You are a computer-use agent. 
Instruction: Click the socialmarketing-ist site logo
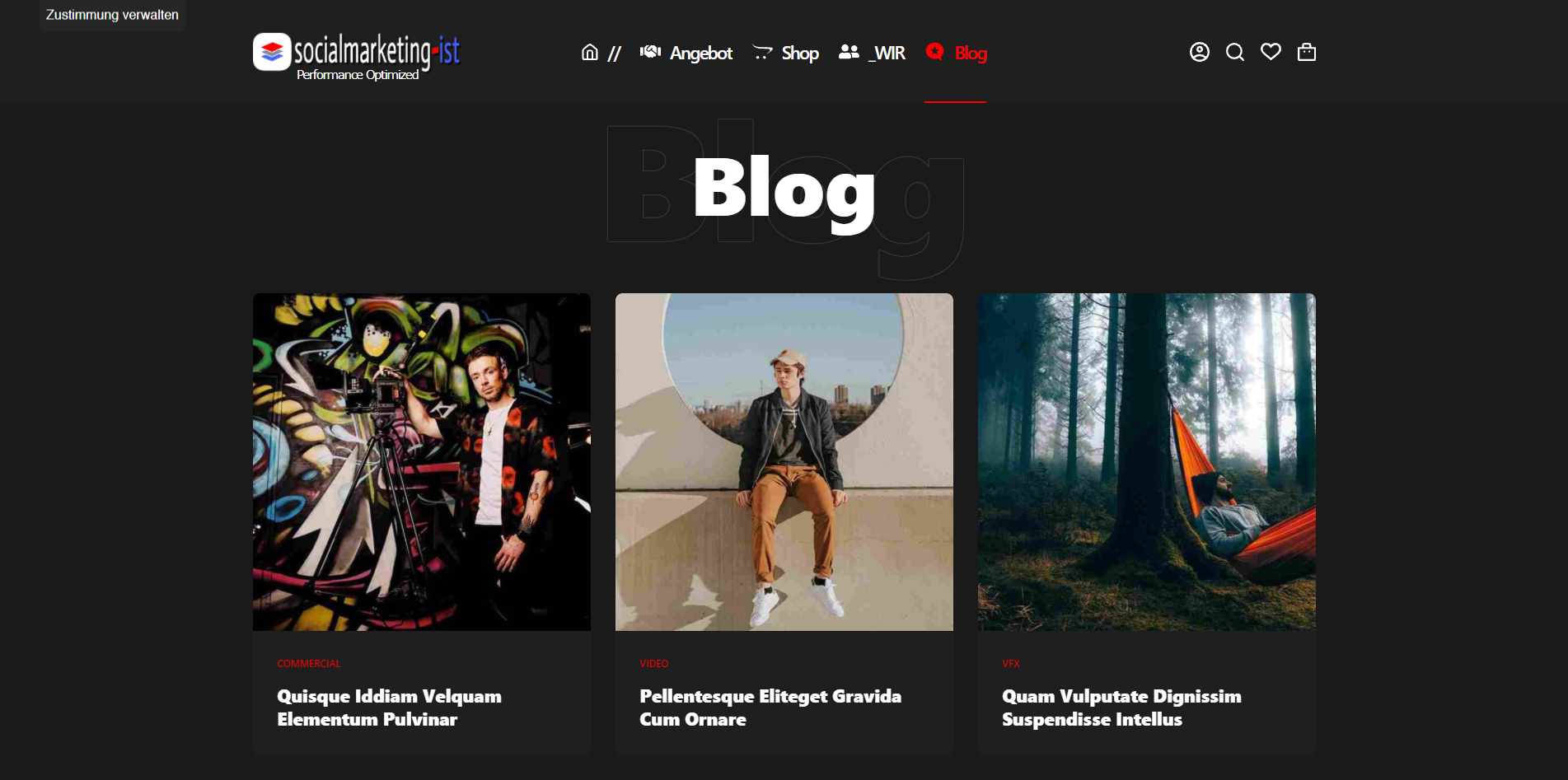point(357,56)
